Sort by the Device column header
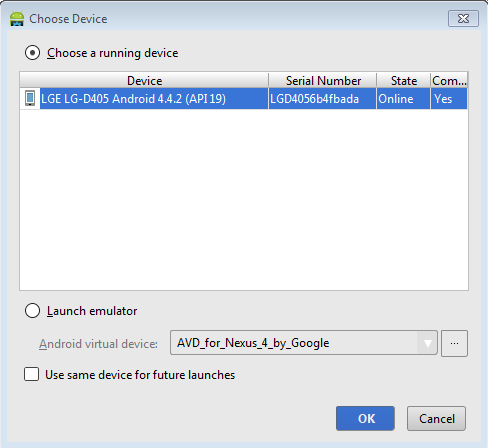Image resolution: width=488 pixels, height=448 pixels. (144, 81)
